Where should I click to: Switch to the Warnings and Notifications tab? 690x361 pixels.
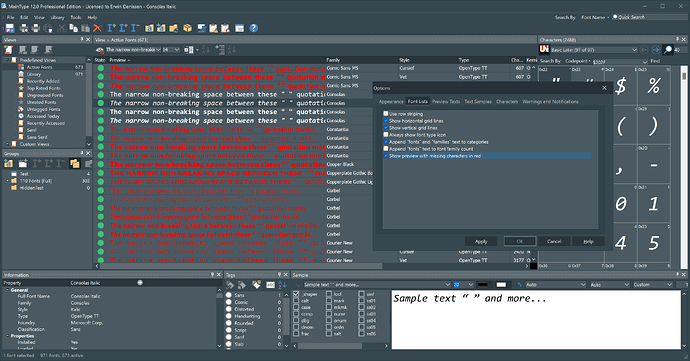[550, 102]
